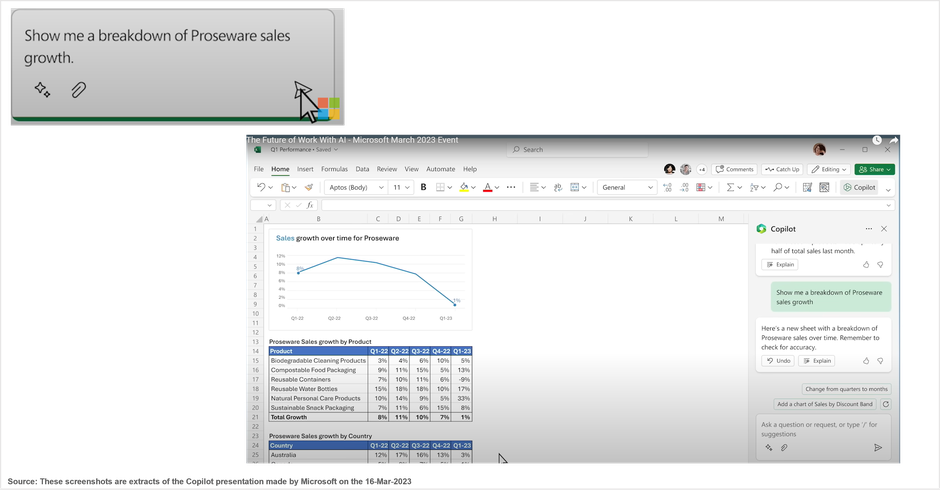Switch to the Insert tab
Image resolution: width=940 pixels, height=491 pixels.
[305, 169]
